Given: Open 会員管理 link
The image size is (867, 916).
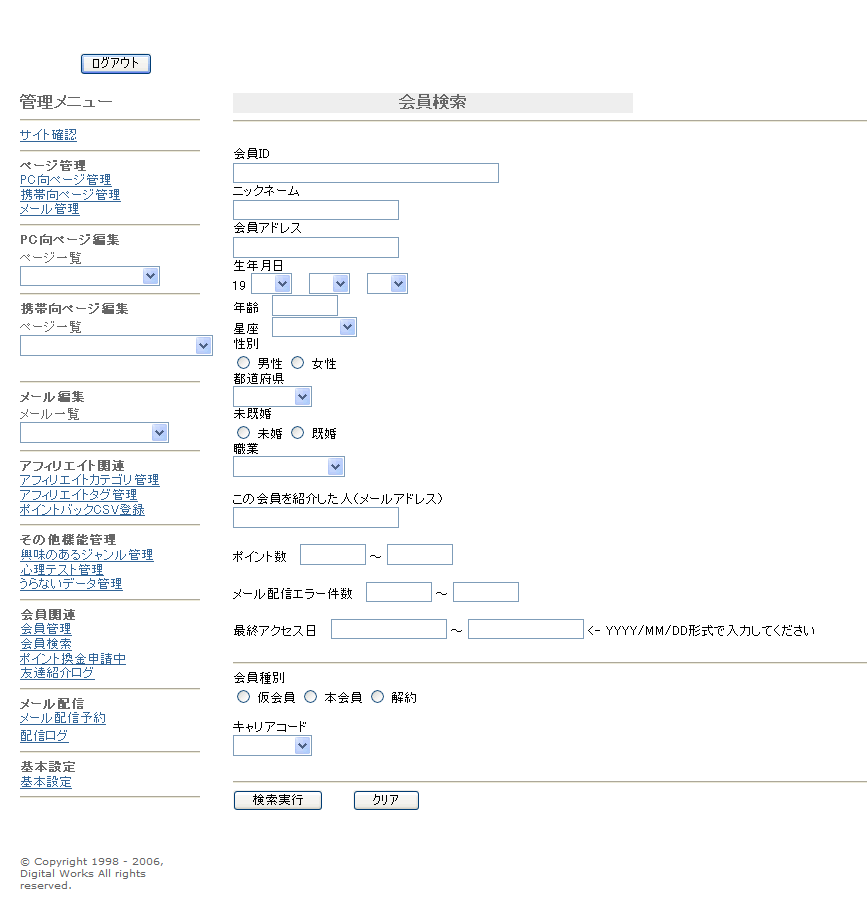Looking at the screenshot, I should coord(46,629).
